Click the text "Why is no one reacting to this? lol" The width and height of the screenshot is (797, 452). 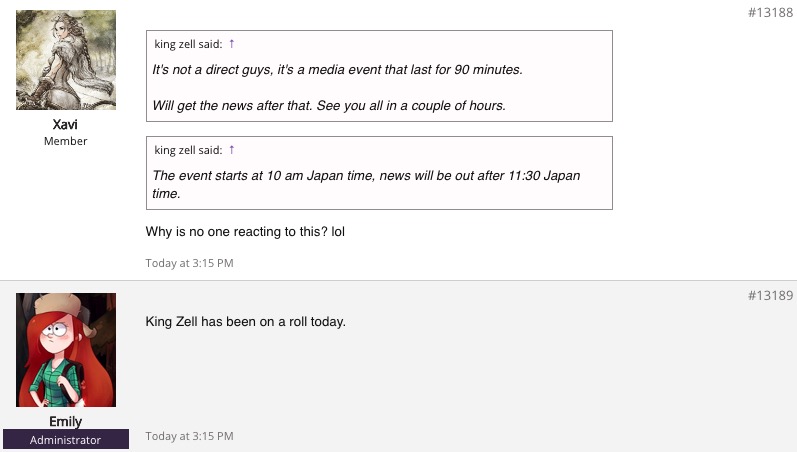tap(245, 232)
